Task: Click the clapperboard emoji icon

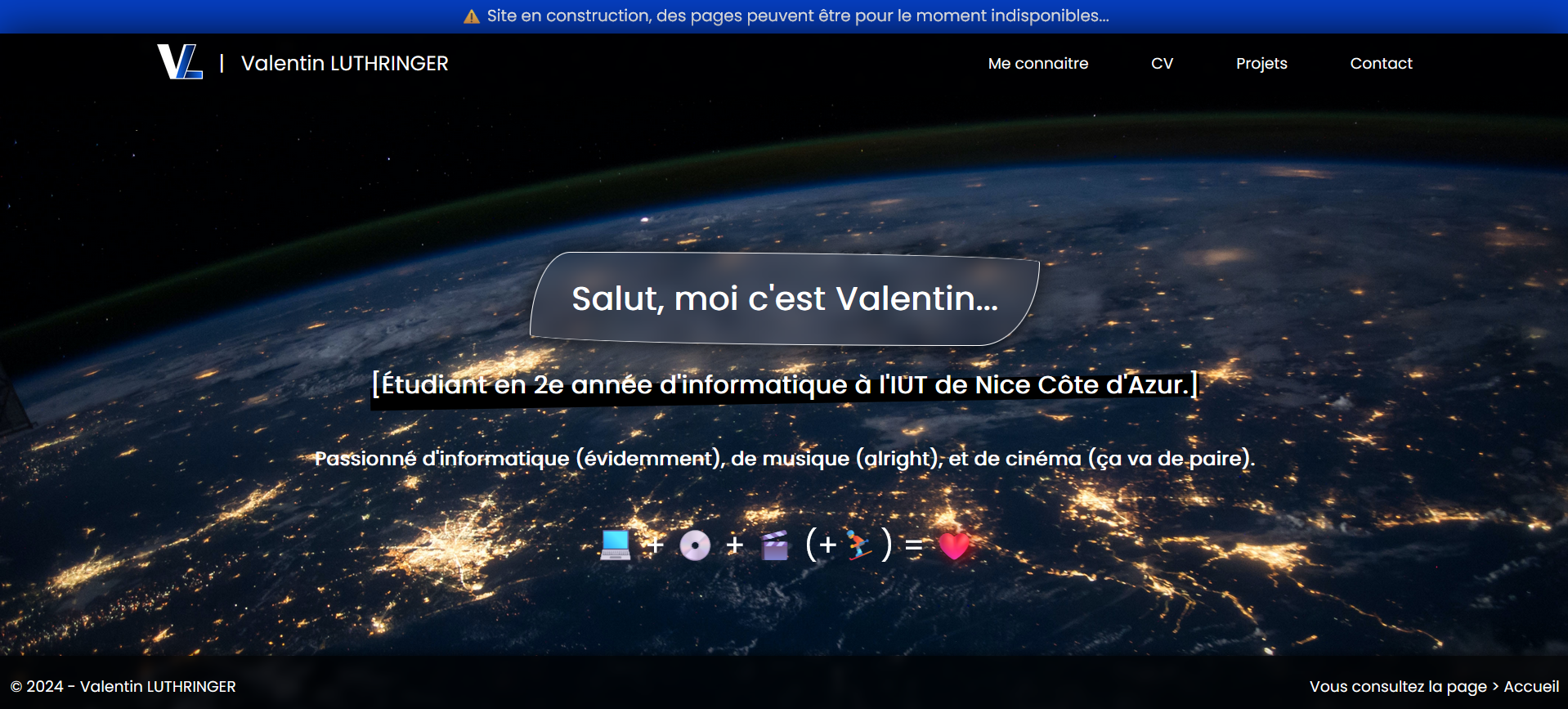Action: coord(774,545)
